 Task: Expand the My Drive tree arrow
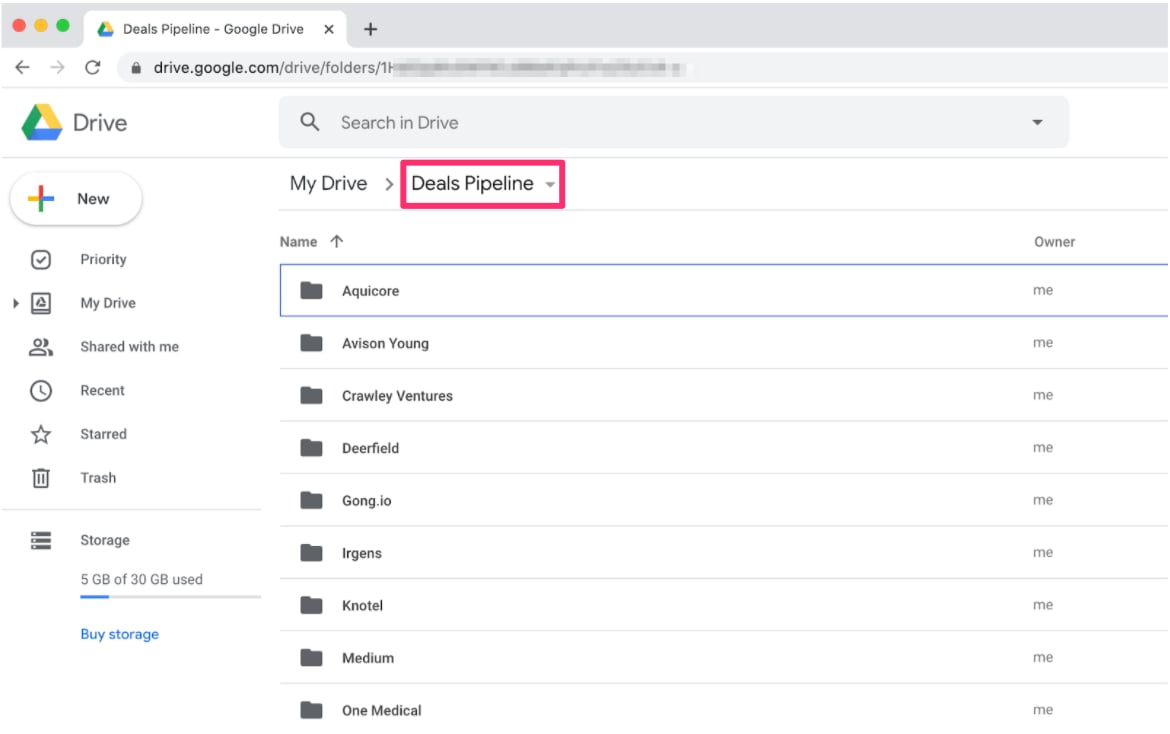[x=16, y=303]
